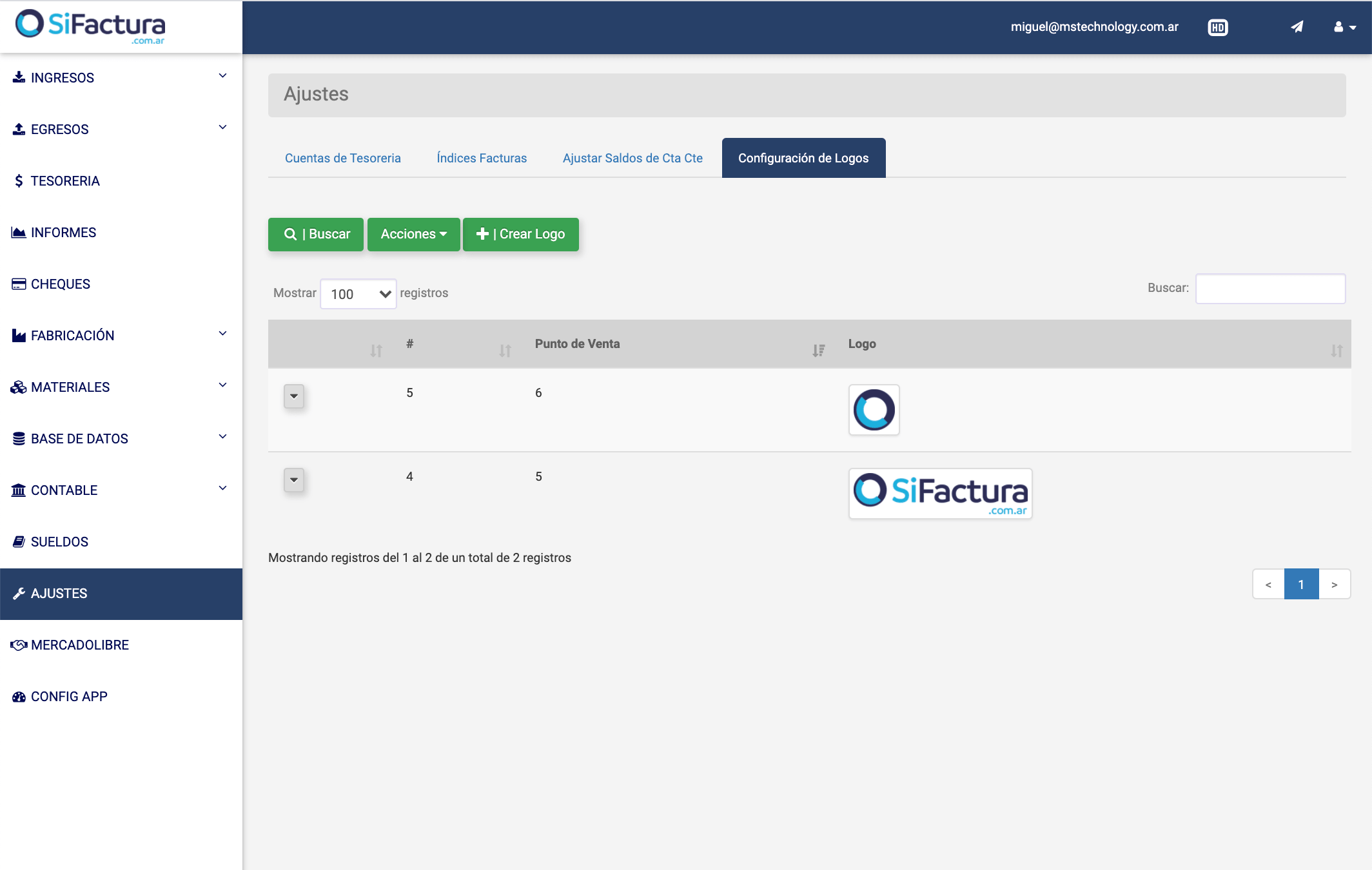The width and height of the screenshot is (1372, 870).
Task: Open row actions dropdown for logo #4
Action: (x=294, y=480)
